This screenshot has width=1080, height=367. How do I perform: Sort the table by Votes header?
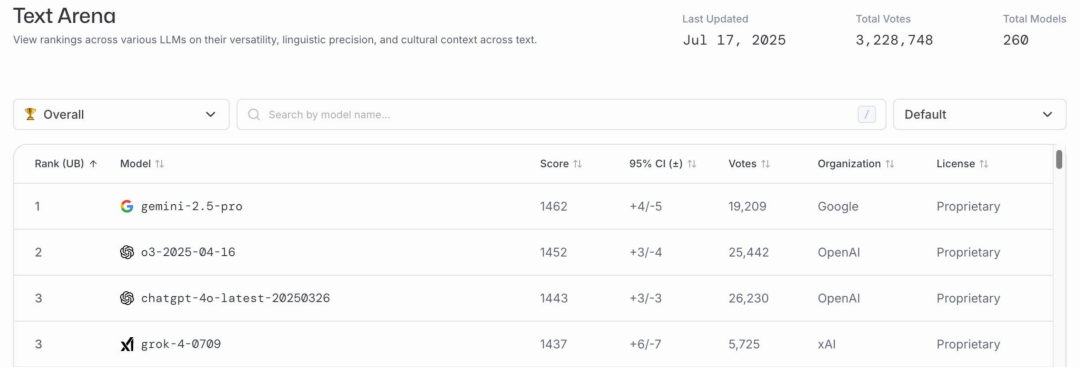tap(749, 164)
